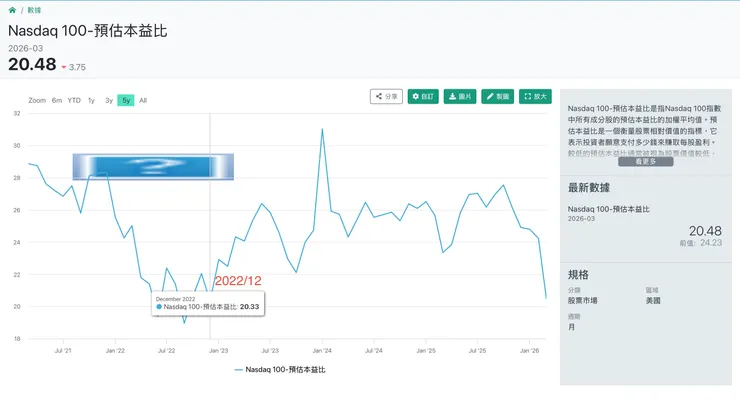Image resolution: width=740 pixels, height=412 pixels.
Task: Select the 1y zoom range
Action: point(92,101)
